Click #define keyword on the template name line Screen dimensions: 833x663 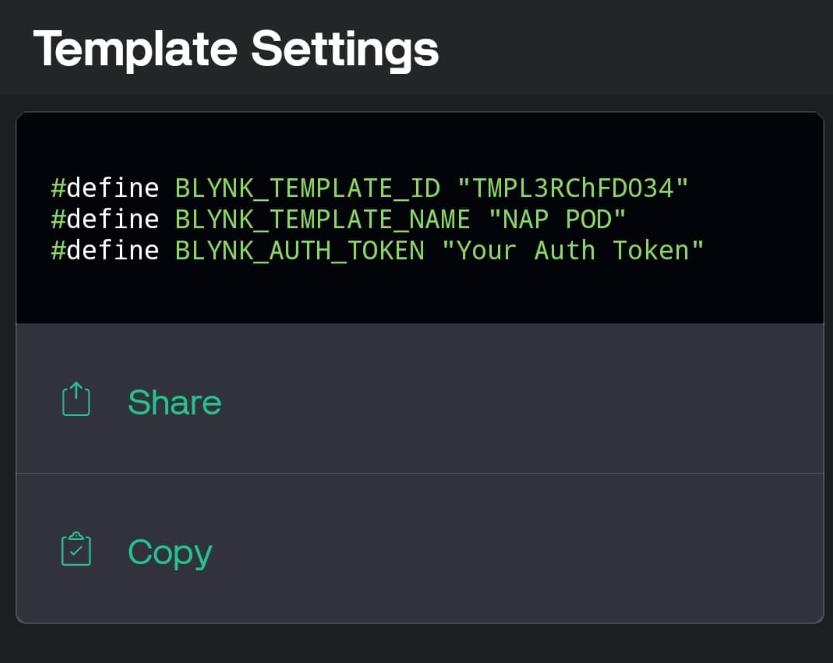point(105,219)
